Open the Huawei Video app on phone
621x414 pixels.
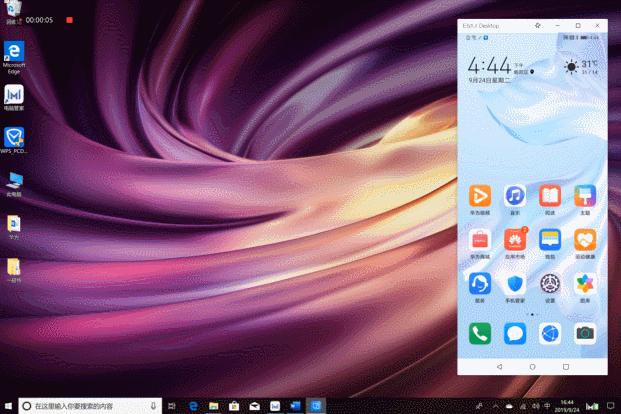coord(480,196)
